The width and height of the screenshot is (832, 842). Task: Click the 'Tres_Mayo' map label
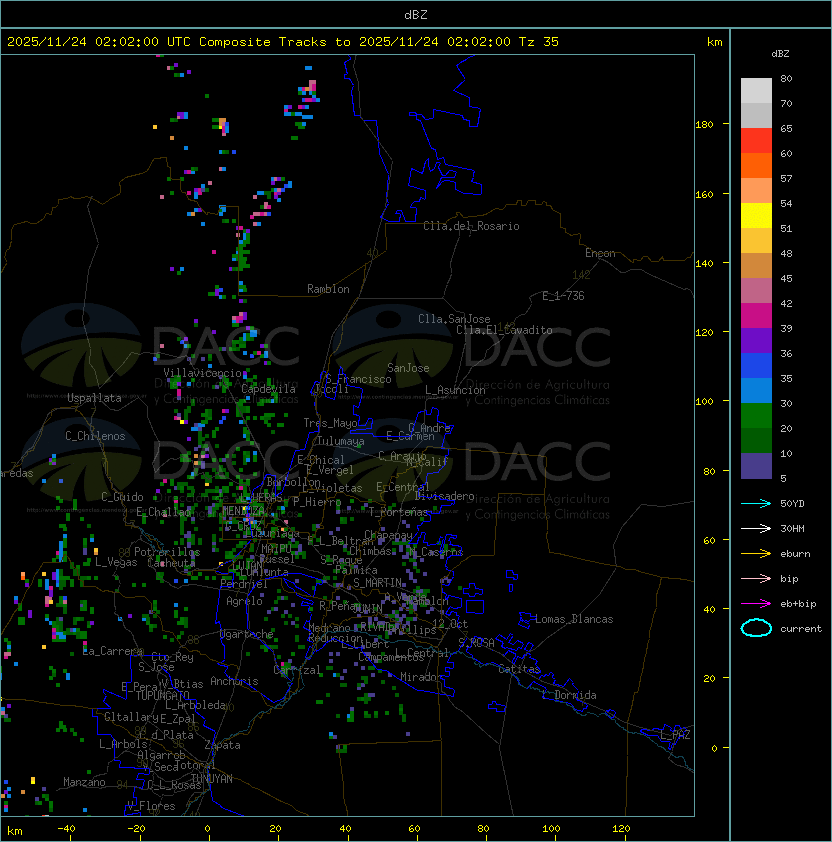coord(330,423)
